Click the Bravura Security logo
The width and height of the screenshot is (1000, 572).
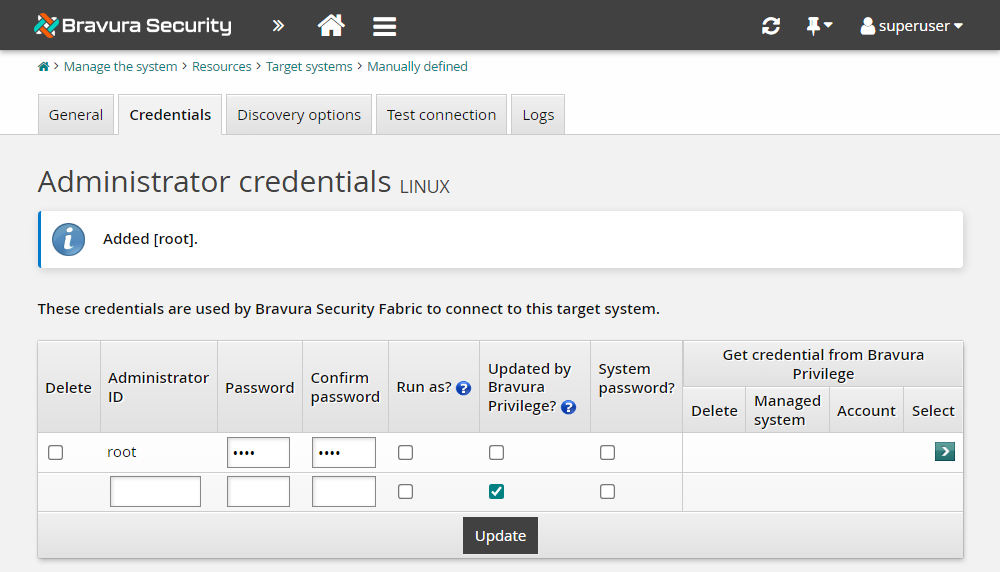[133, 26]
